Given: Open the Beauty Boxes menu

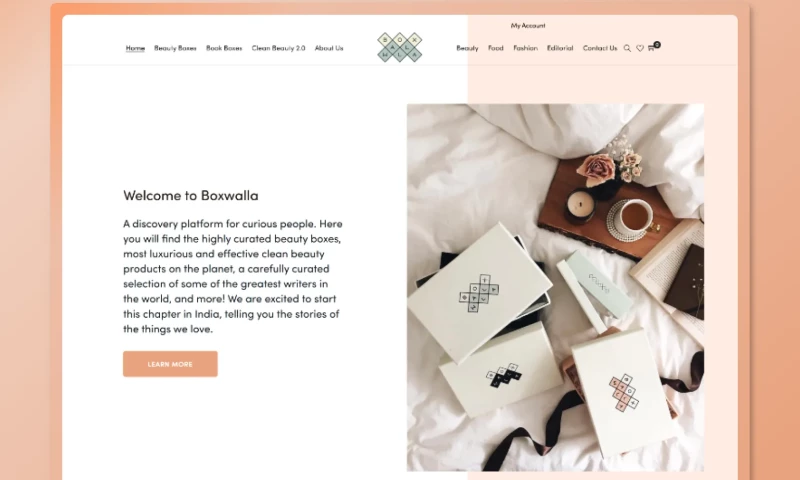Looking at the screenshot, I should [175, 48].
